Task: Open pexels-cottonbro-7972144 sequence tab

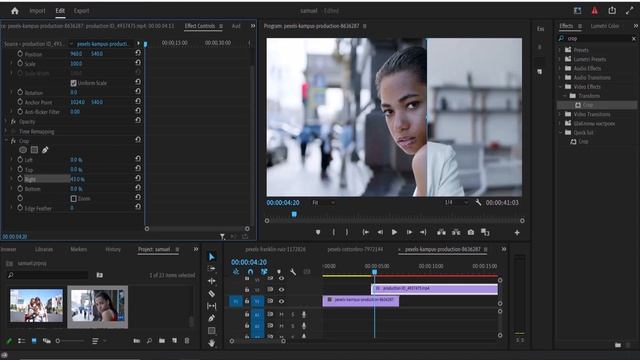Action: 355,249
